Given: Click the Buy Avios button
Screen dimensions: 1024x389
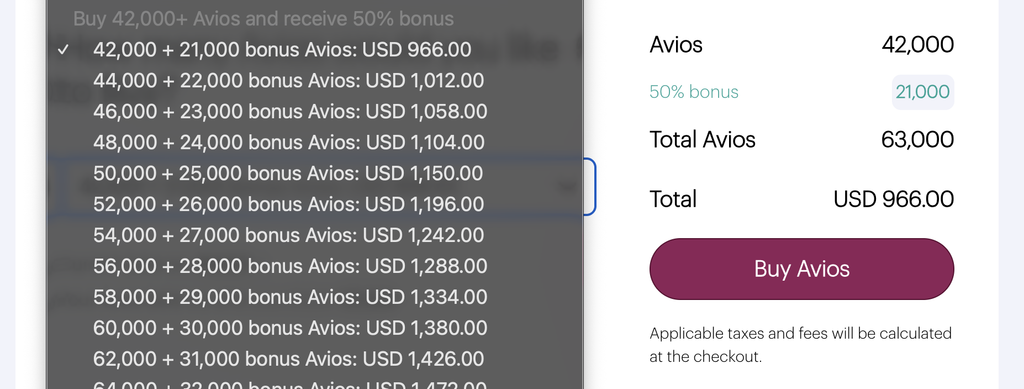Looking at the screenshot, I should point(801,269).
